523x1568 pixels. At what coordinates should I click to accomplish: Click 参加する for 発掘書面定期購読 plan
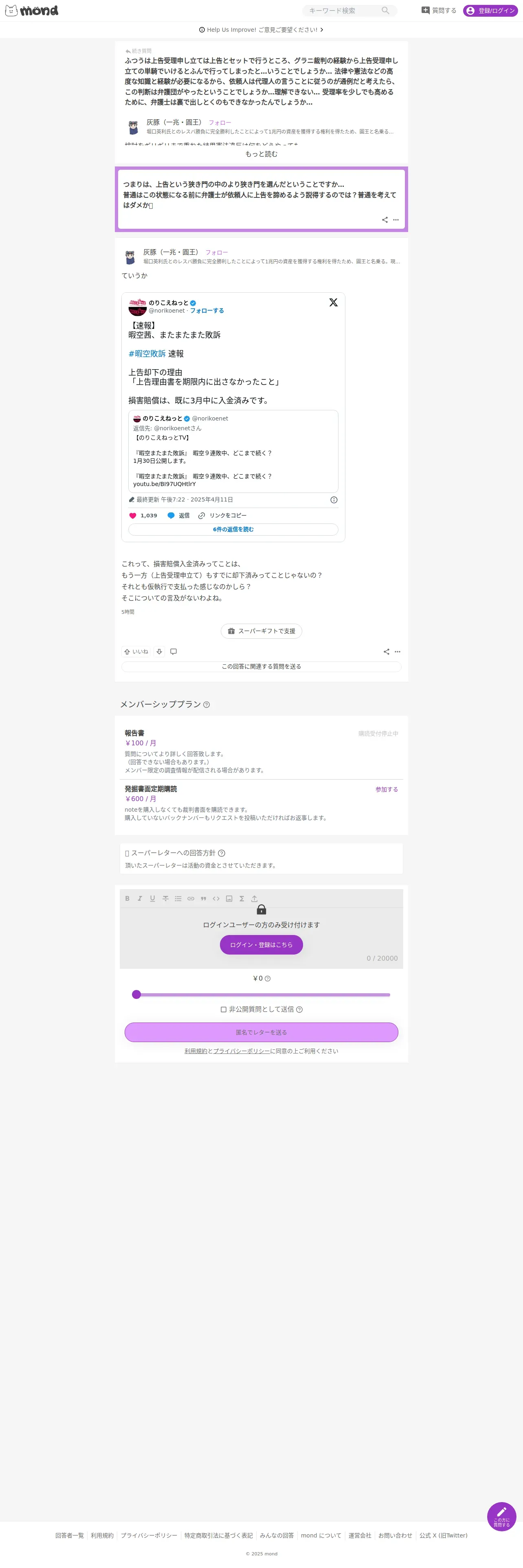point(387,789)
